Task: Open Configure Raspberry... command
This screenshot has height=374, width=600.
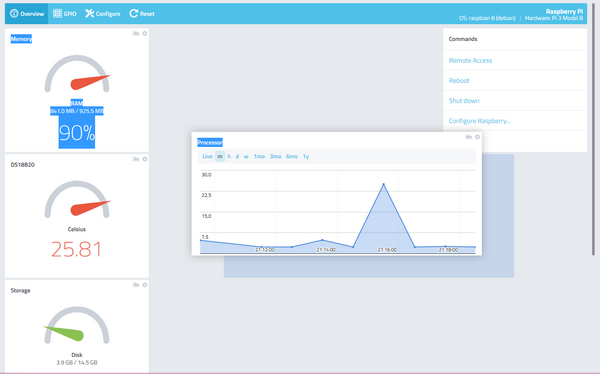Action: [x=479, y=121]
